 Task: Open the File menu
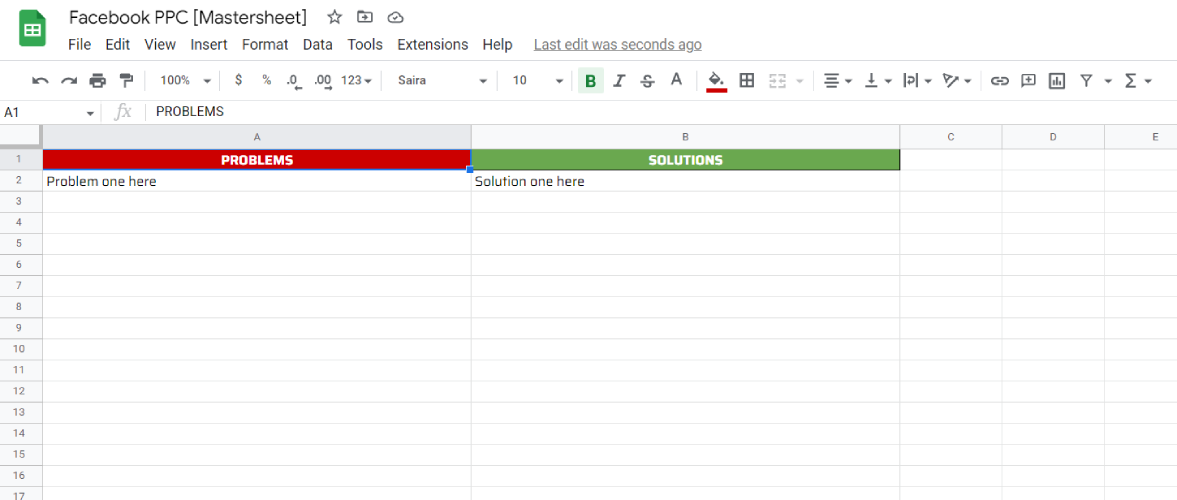coord(80,45)
